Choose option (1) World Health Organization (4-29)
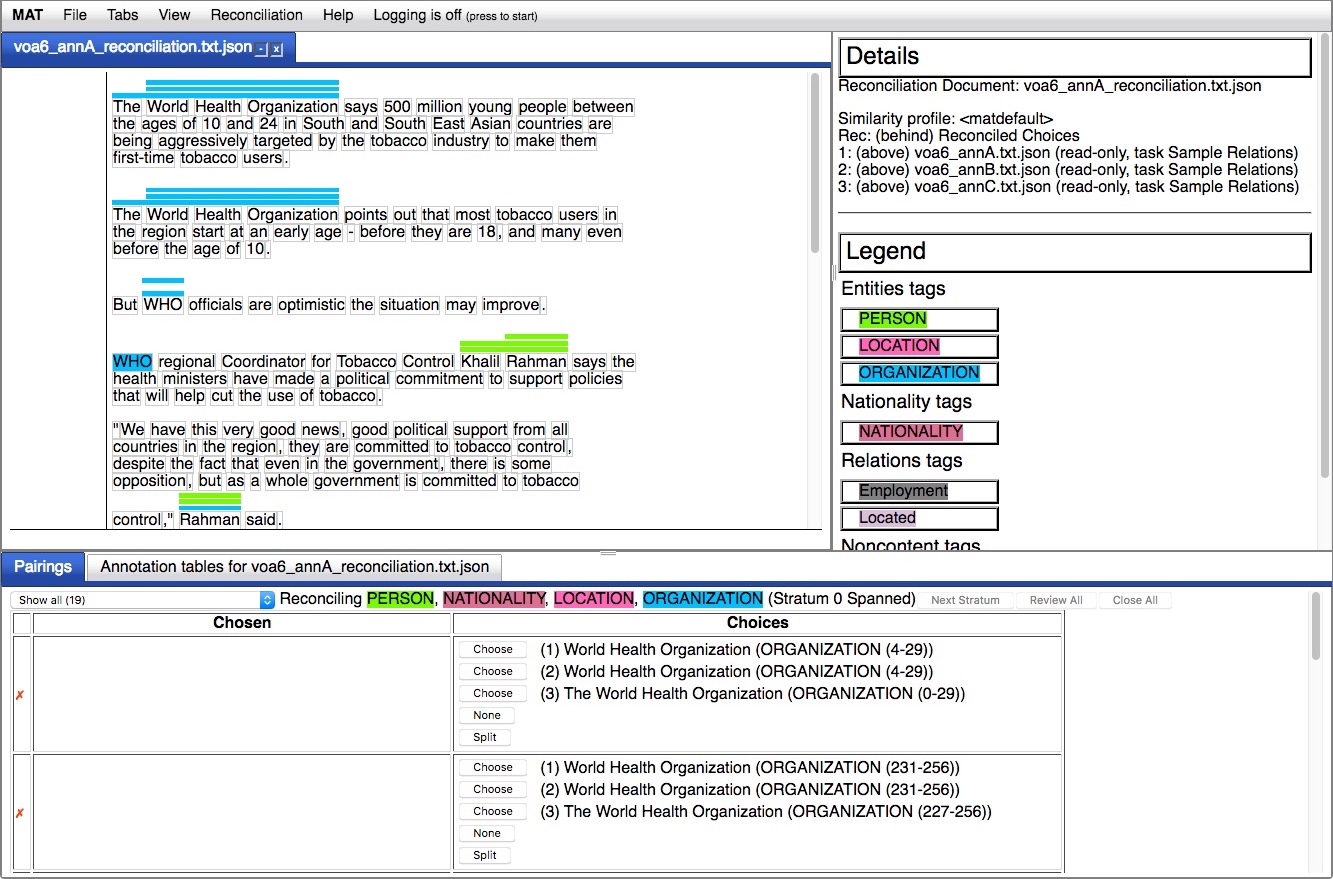The image size is (1333, 879). coord(493,649)
